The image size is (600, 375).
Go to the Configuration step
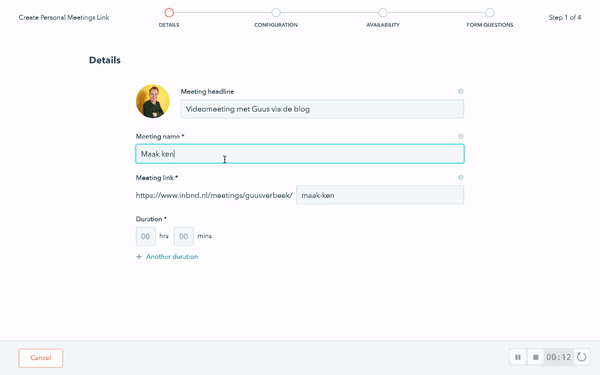click(276, 13)
